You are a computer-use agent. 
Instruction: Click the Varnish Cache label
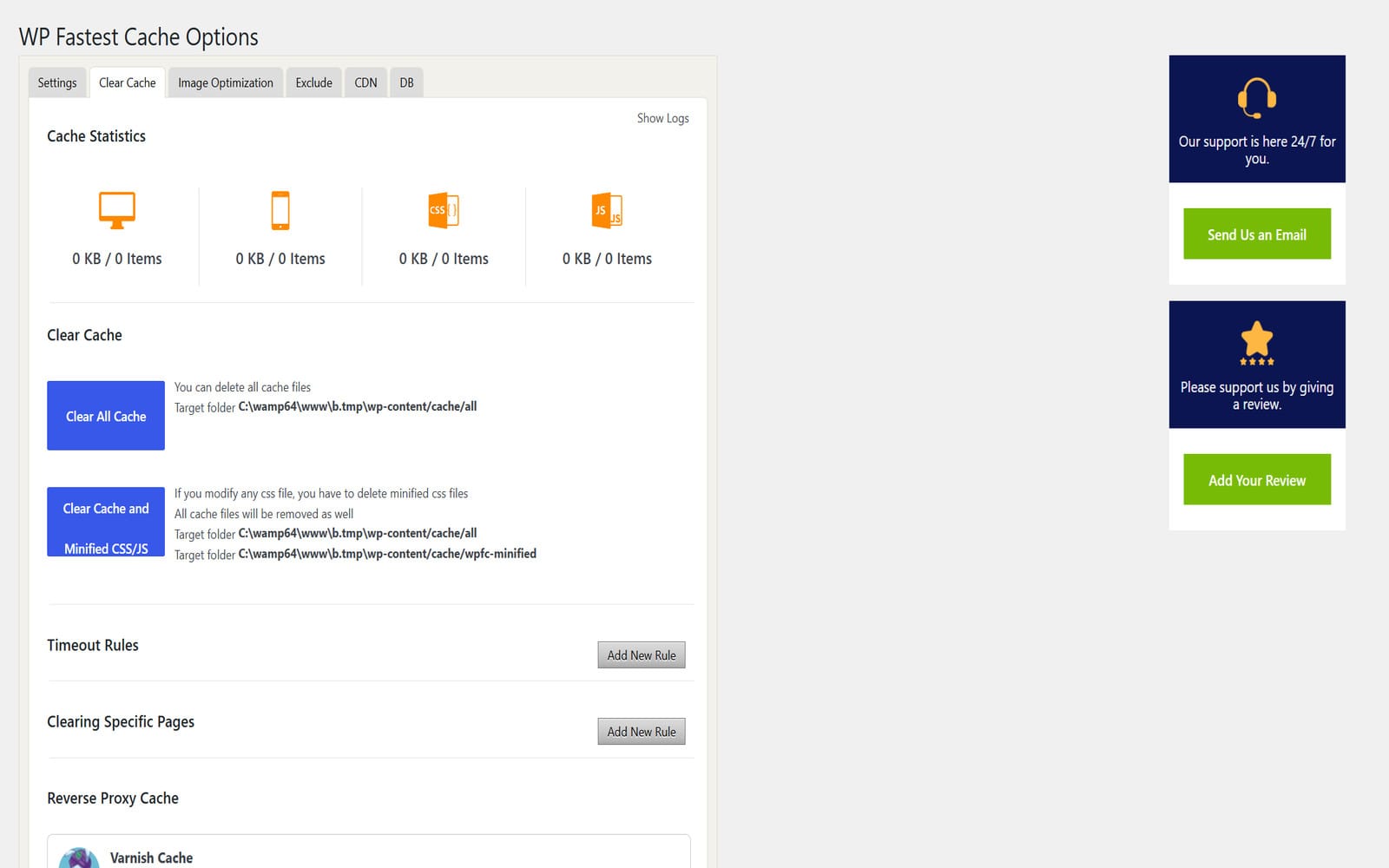[x=151, y=858]
